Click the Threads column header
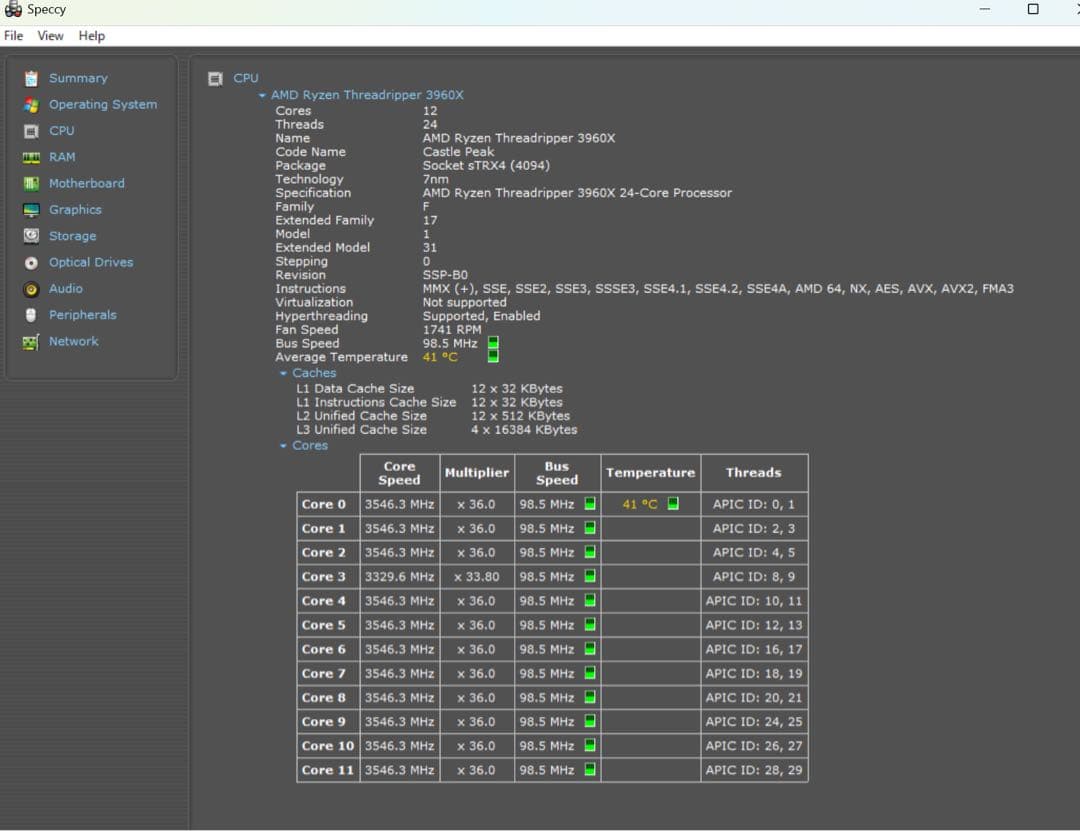Screen dimensions: 1080x831 pos(754,473)
